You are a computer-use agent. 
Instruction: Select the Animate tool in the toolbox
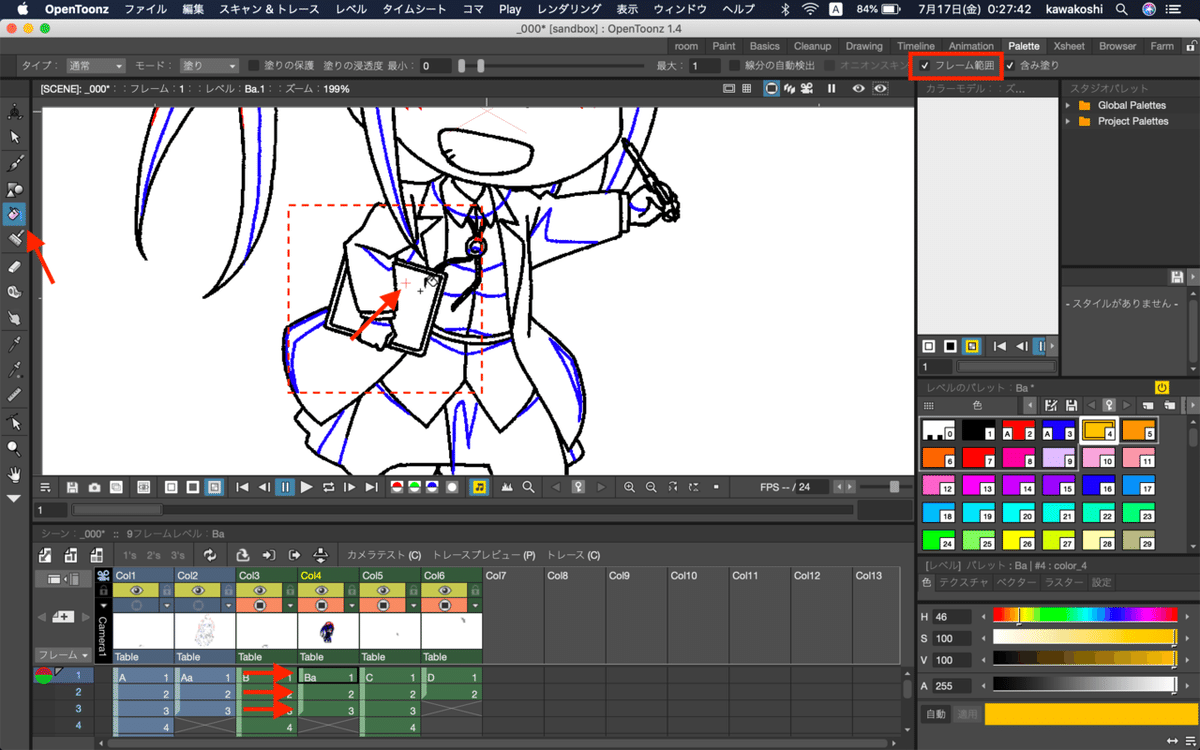pos(15,111)
